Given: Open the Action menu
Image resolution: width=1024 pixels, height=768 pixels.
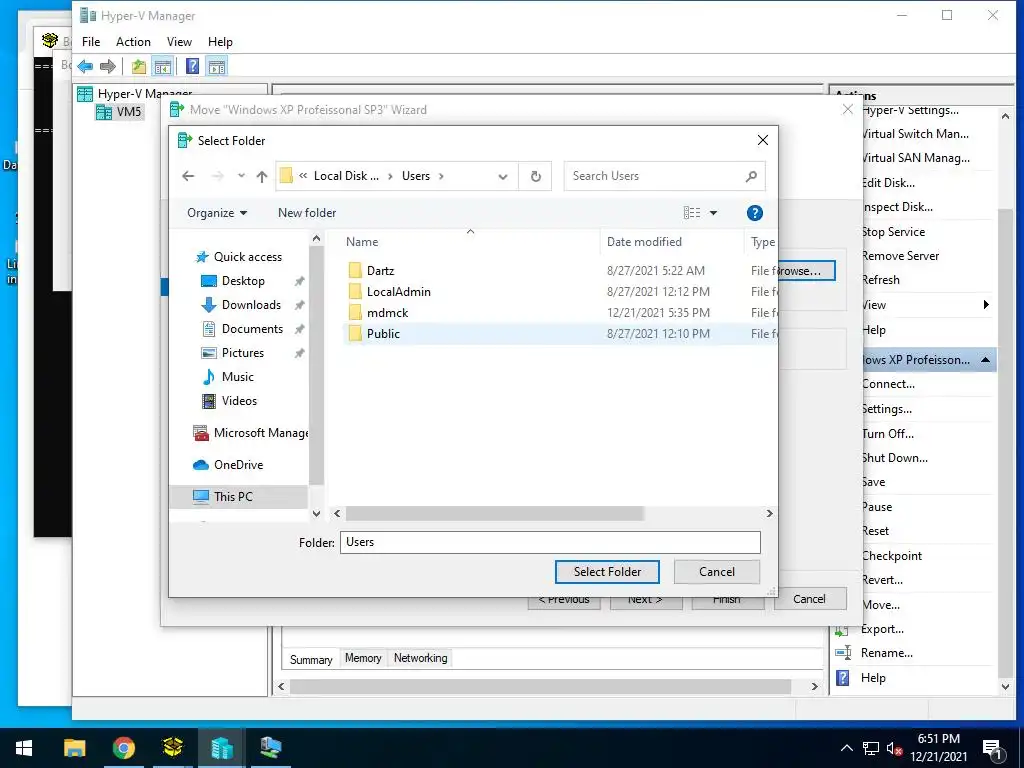Looking at the screenshot, I should pyautogui.click(x=133, y=42).
